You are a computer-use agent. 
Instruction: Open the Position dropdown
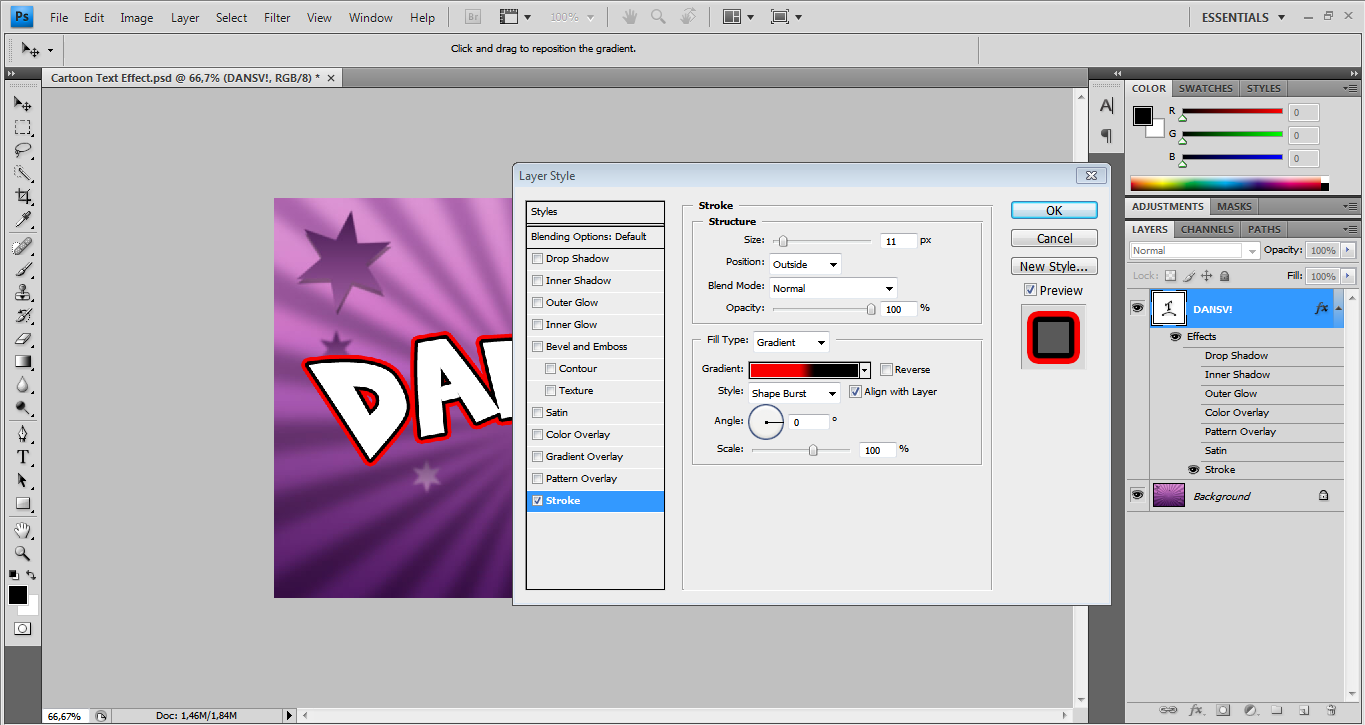point(805,264)
